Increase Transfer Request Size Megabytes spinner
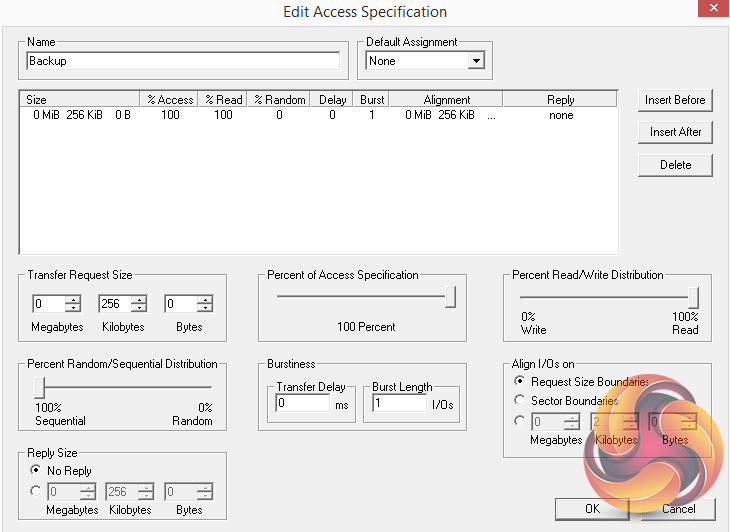 point(72,300)
